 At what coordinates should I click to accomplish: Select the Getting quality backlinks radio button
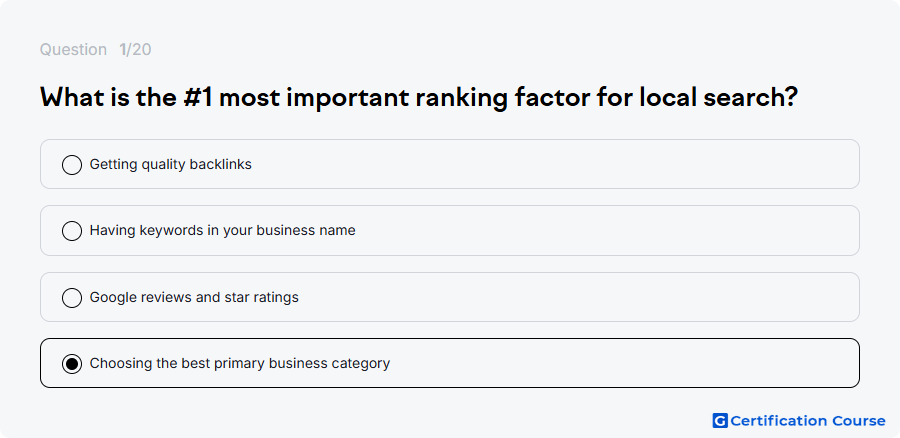tap(72, 164)
